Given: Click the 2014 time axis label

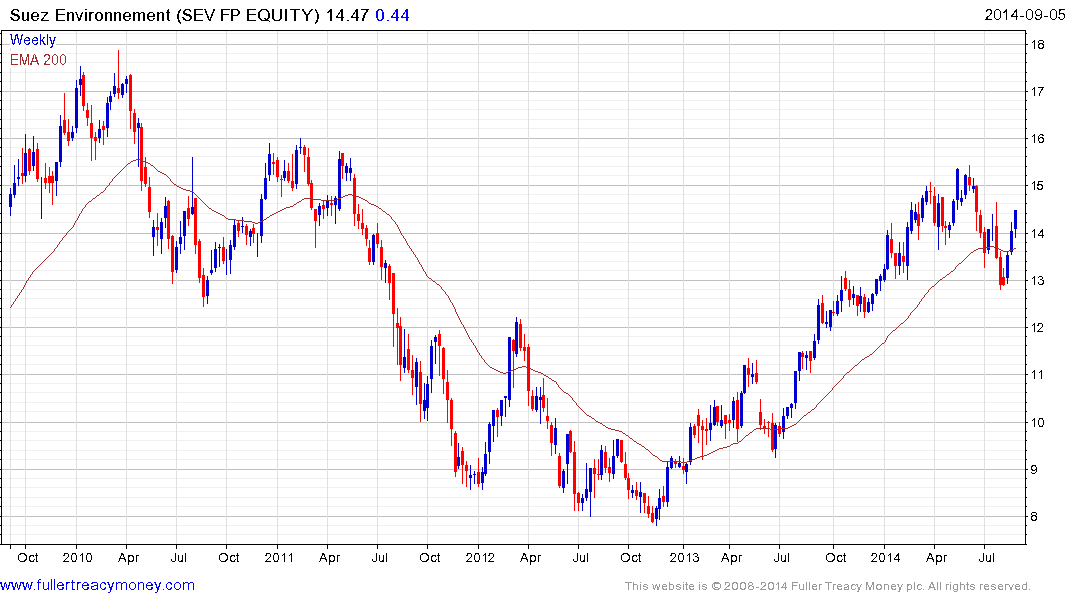Looking at the screenshot, I should pyautogui.click(x=885, y=557).
